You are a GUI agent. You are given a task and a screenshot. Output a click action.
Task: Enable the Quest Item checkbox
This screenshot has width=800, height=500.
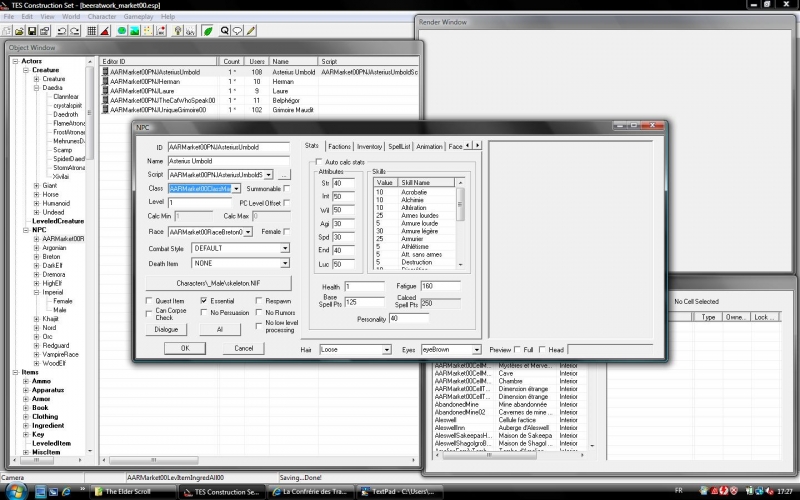[x=149, y=301]
